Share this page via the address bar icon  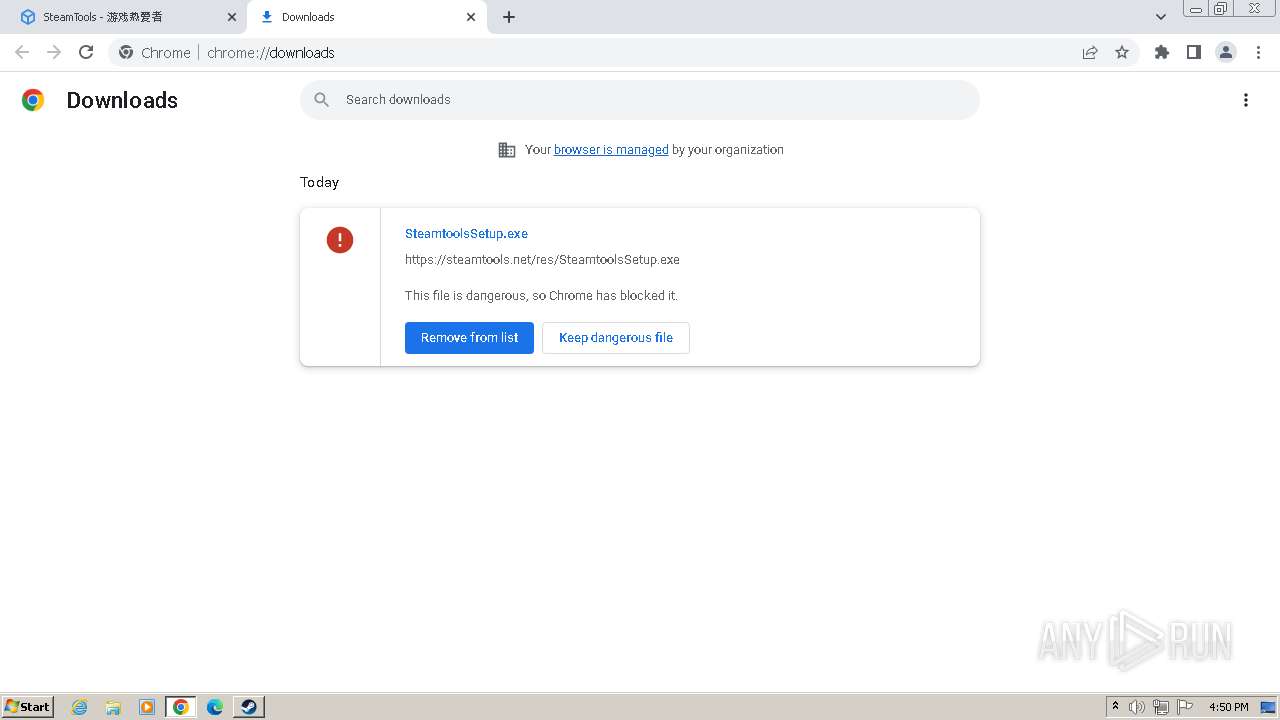pyautogui.click(x=1090, y=53)
